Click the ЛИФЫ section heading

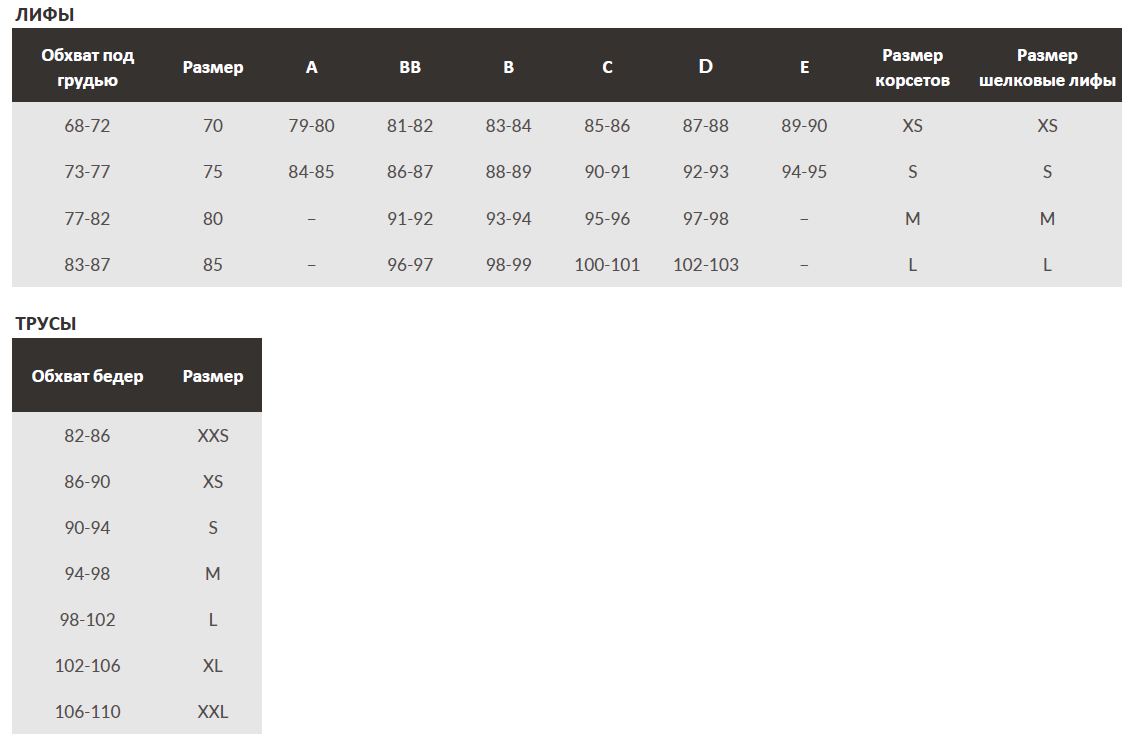click(45, 14)
